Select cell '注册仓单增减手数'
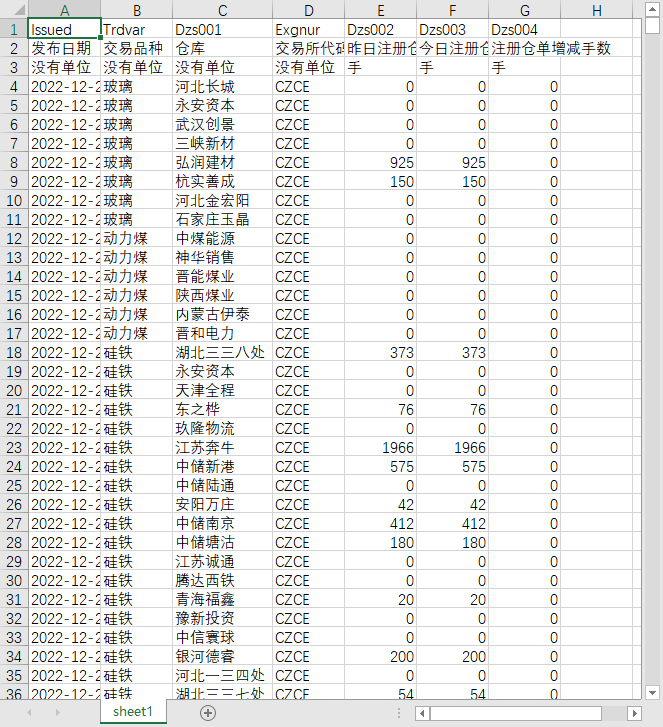663x727 pixels. pos(524,48)
